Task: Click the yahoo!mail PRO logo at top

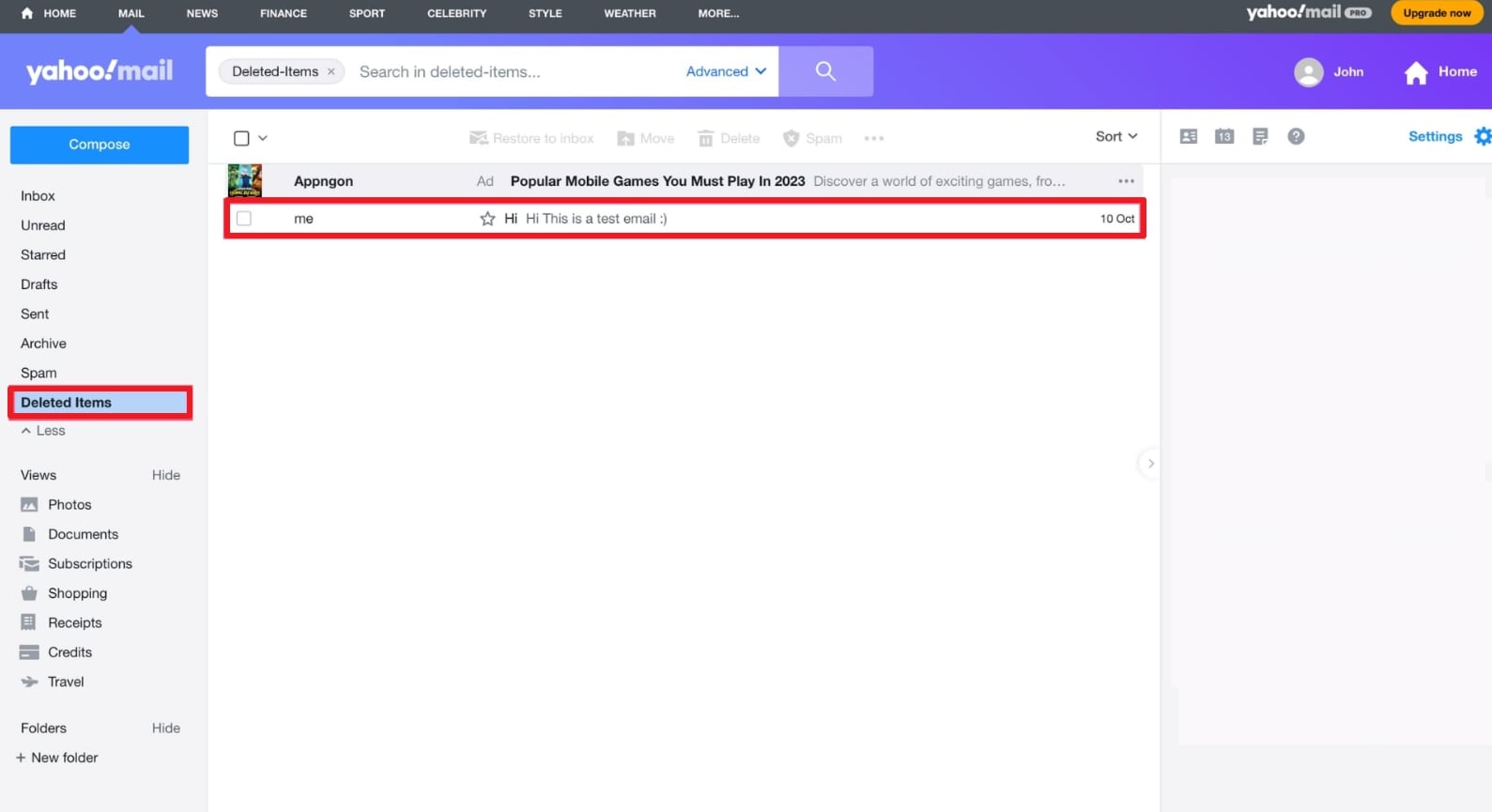Action: 1309,12
